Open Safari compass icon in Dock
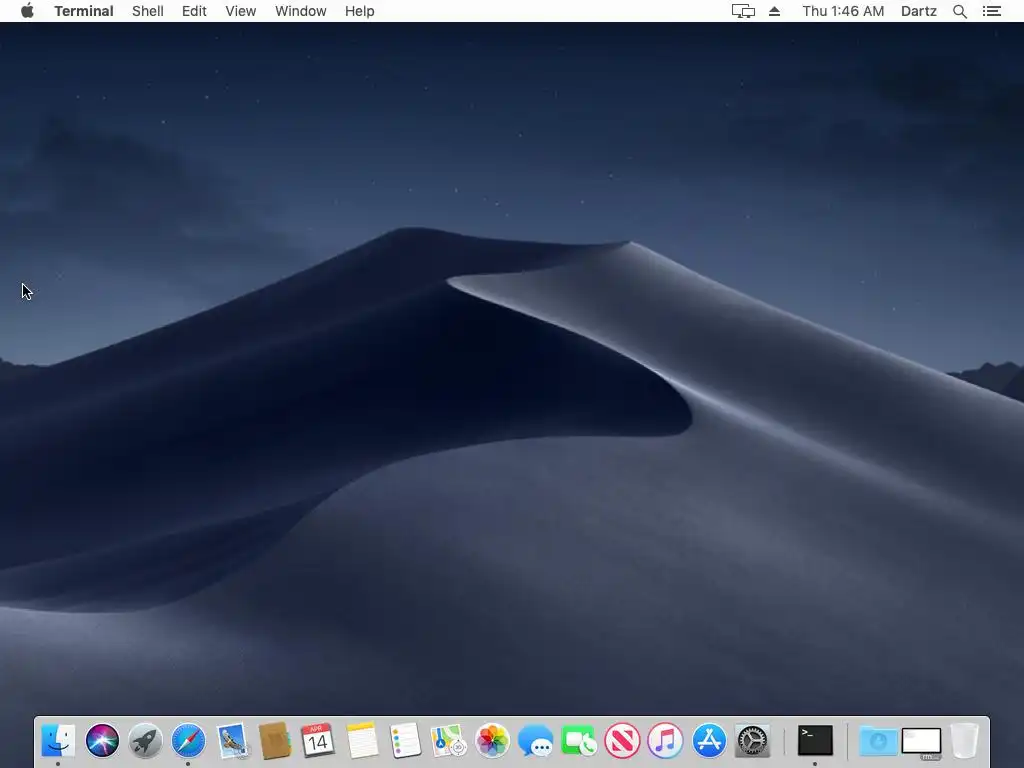This screenshot has height=768, width=1024. tap(188, 741)
